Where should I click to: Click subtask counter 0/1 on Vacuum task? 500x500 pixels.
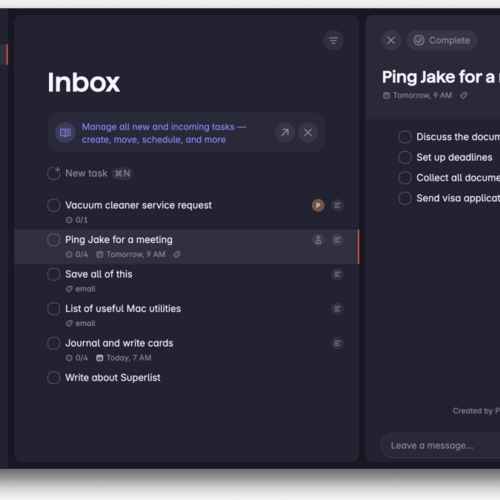pyautogui.click(x=77, y=220)
